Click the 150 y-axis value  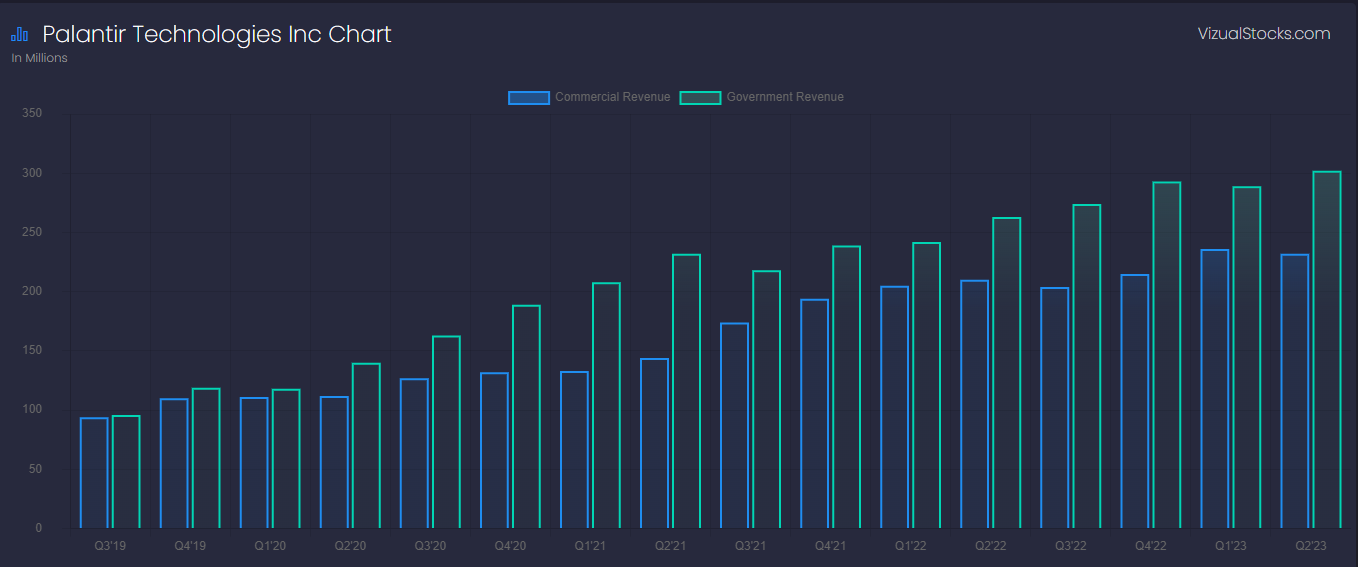point(32,350)
